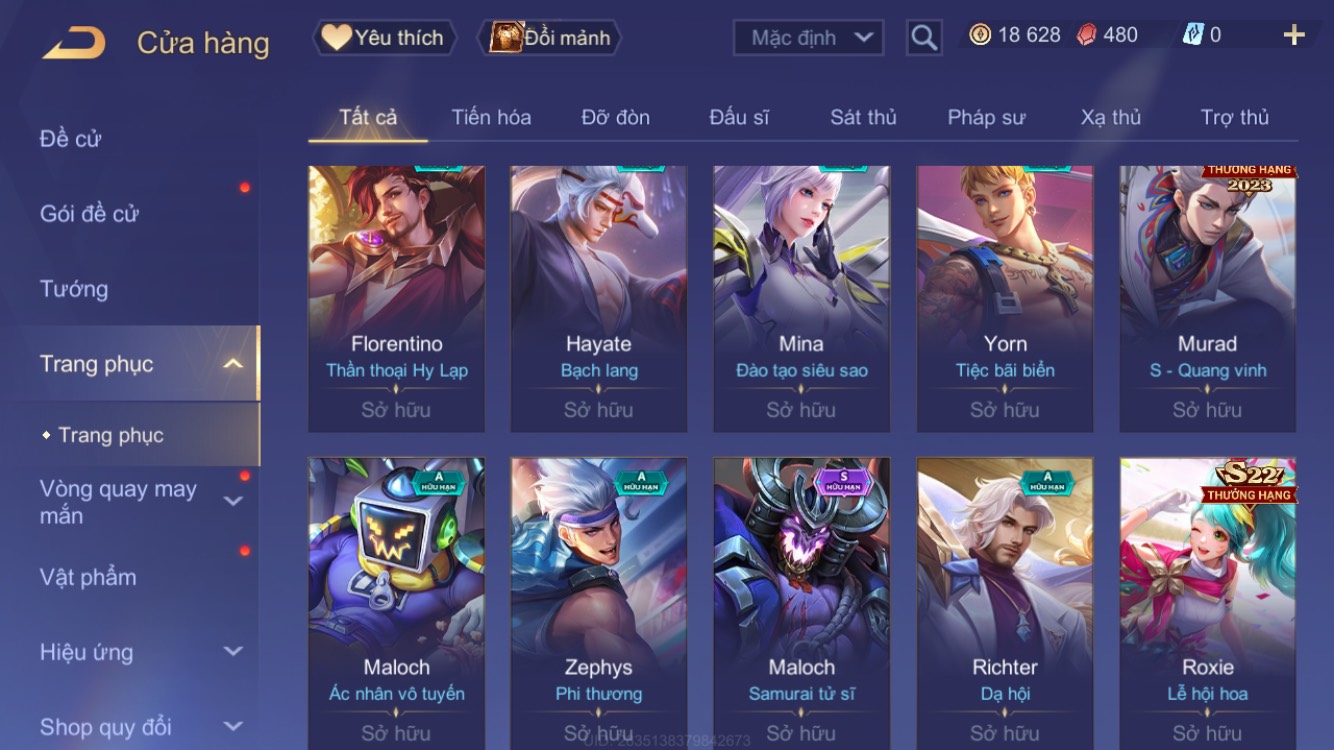
Task: Tap the plus icon to add currency
Action: pyautogui.click(x=1294, y=35)
